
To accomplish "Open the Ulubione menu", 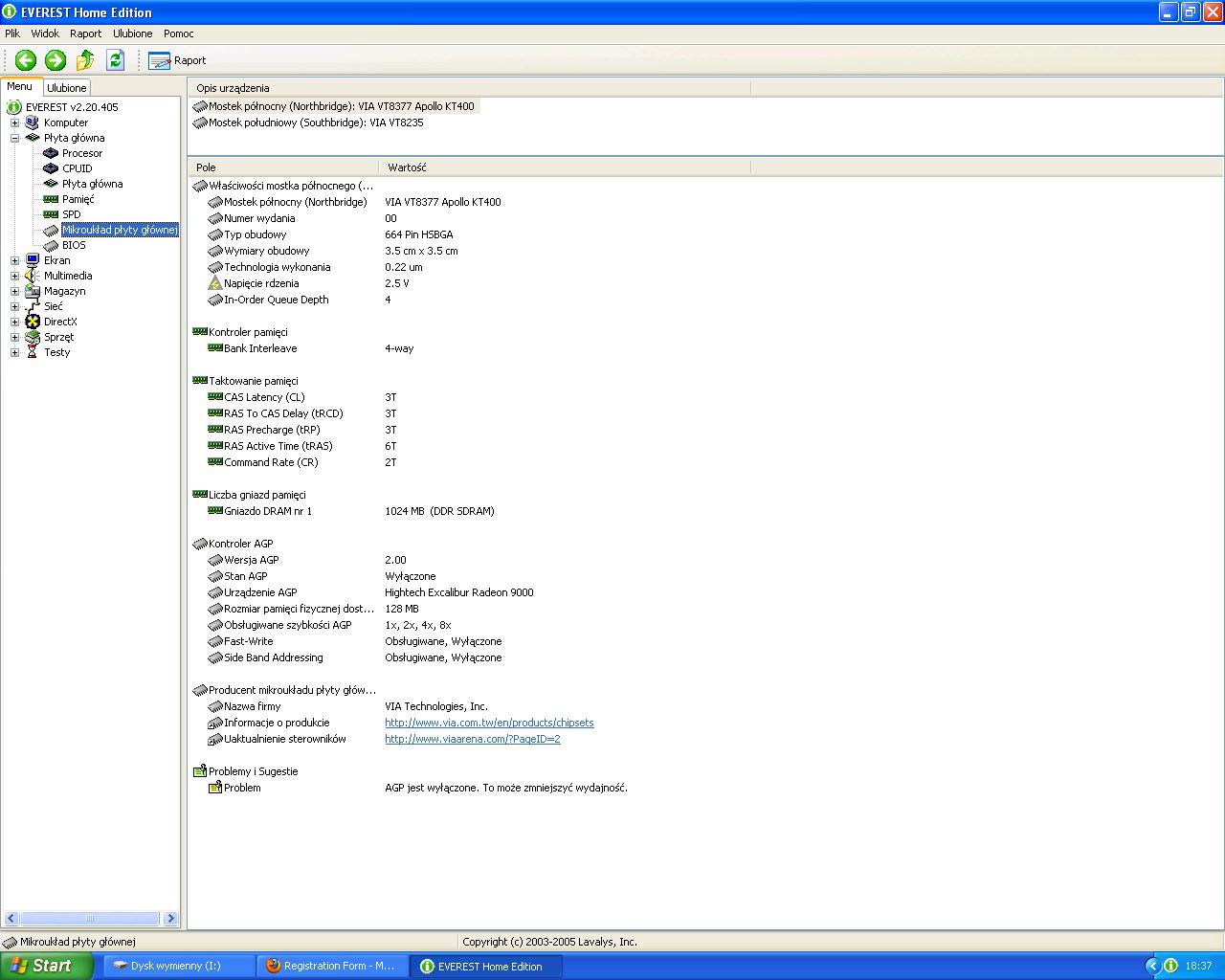I will 132,33.
